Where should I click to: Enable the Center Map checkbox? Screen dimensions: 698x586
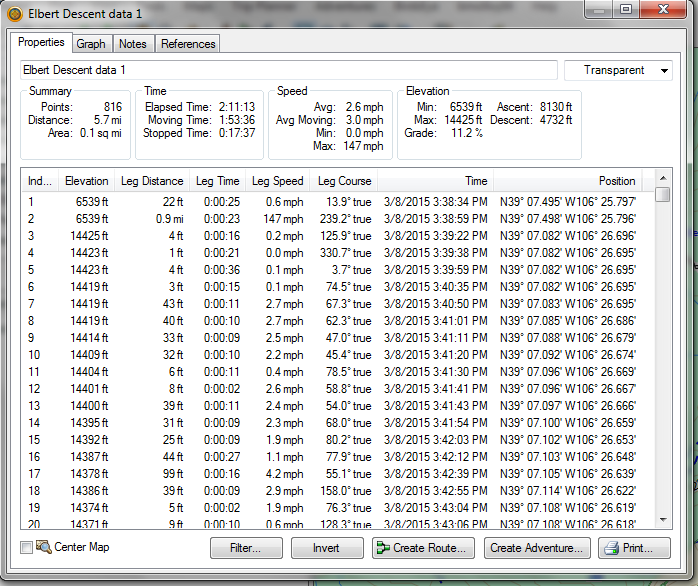pyautogui.click(x=26, y=547)
